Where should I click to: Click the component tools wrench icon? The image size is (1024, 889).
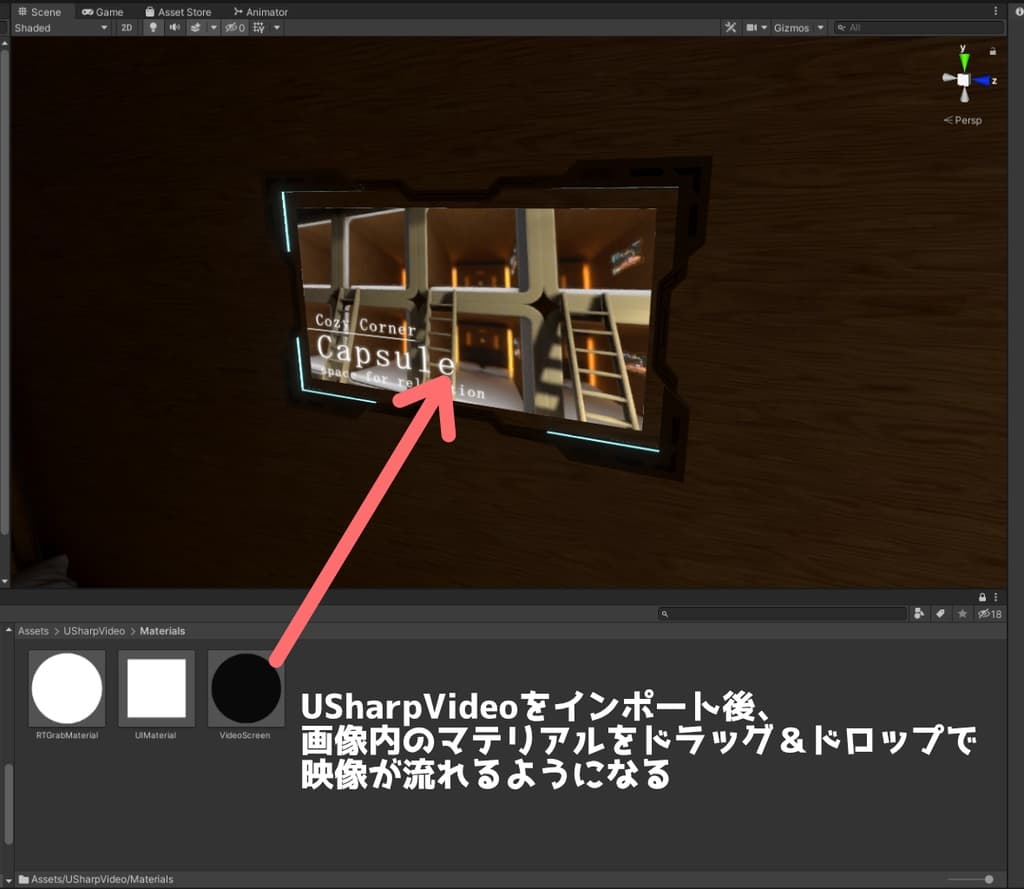pos(730,28)
